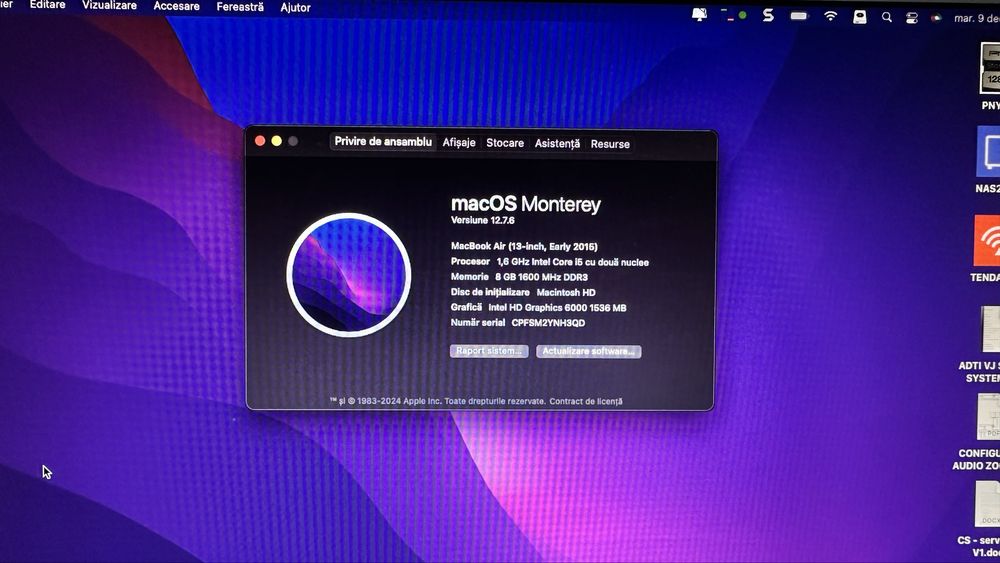This screenshot has width=1000, height=563.
Task: Click the Intel HD Graphics 6000 value
Action: (x=557, y=307)
